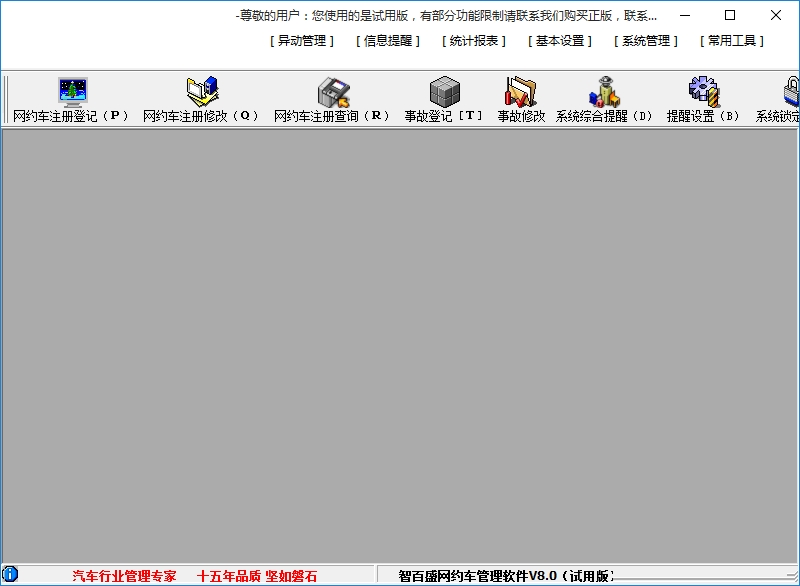Click blue info icon in status bar
The height and width of the screenshot is (586, 800).
click(x=10, y=574)
